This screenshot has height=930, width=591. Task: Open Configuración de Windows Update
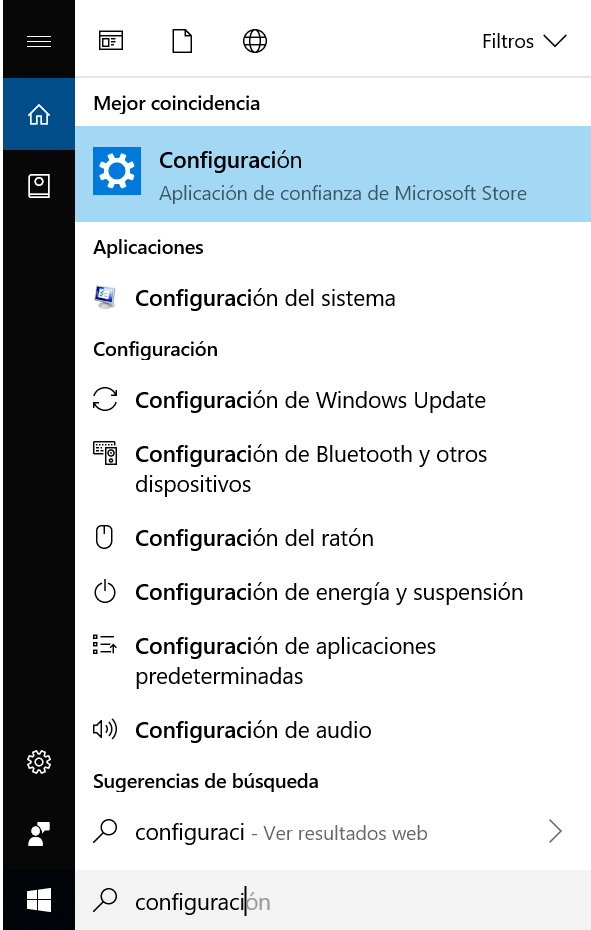click(309, 399)
